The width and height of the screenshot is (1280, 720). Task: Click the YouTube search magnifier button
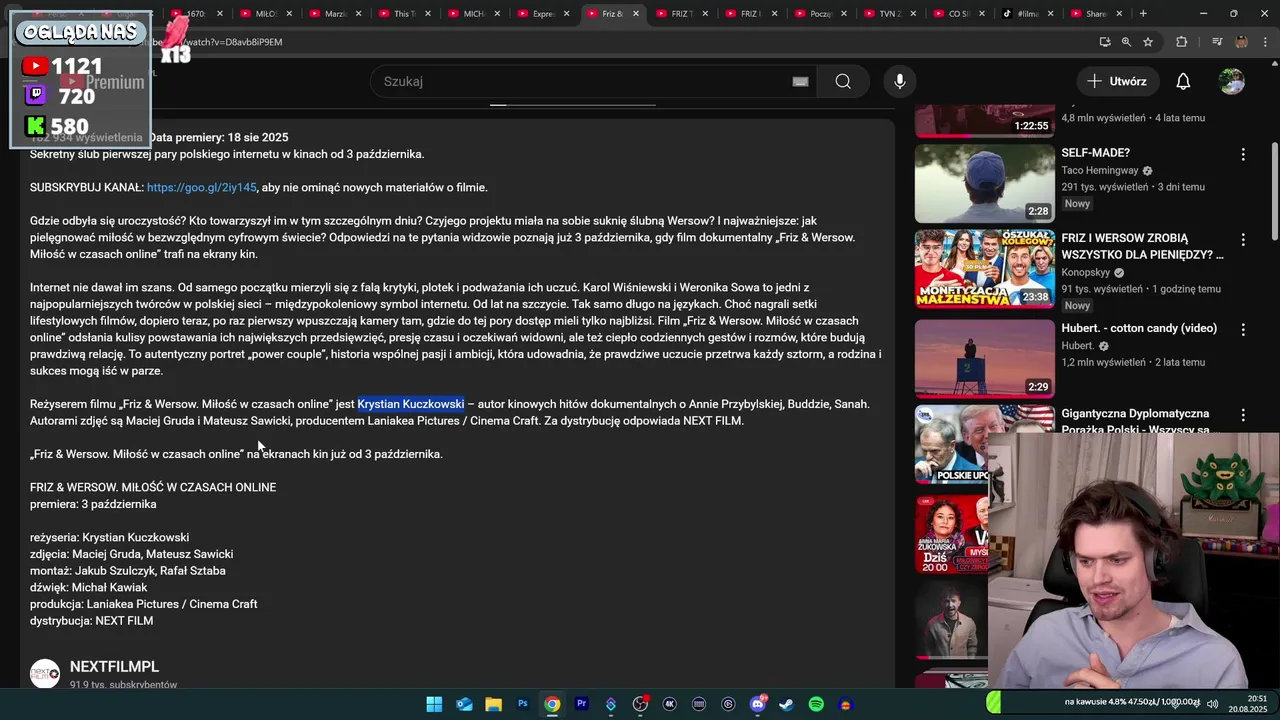843,81
